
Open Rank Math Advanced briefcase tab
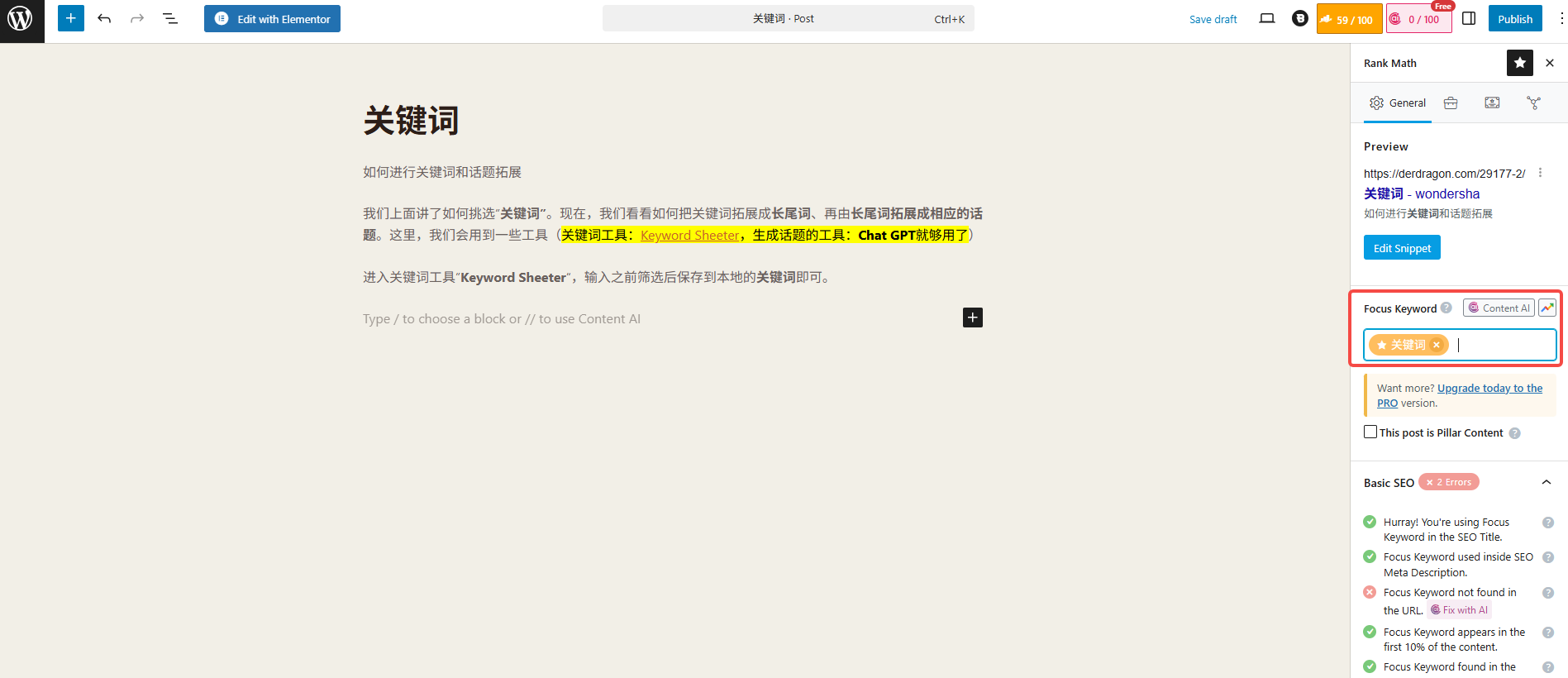(1451, 103)
